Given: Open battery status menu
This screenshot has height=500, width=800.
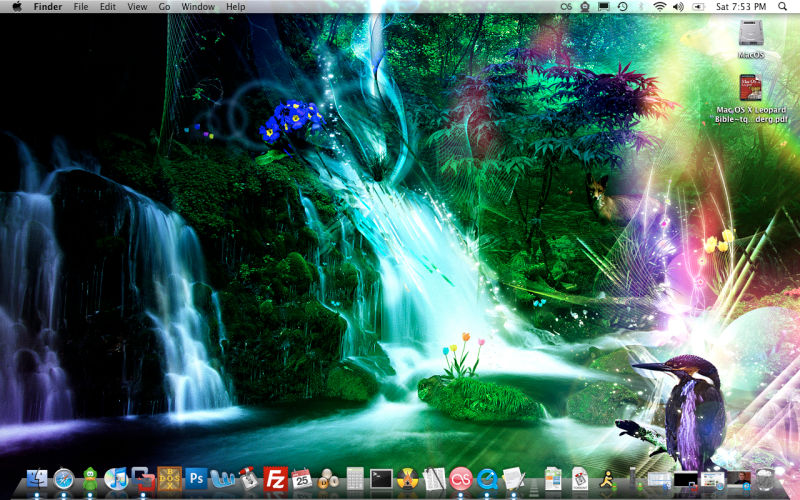Looking at the screenshot, I should click(697, 7).
